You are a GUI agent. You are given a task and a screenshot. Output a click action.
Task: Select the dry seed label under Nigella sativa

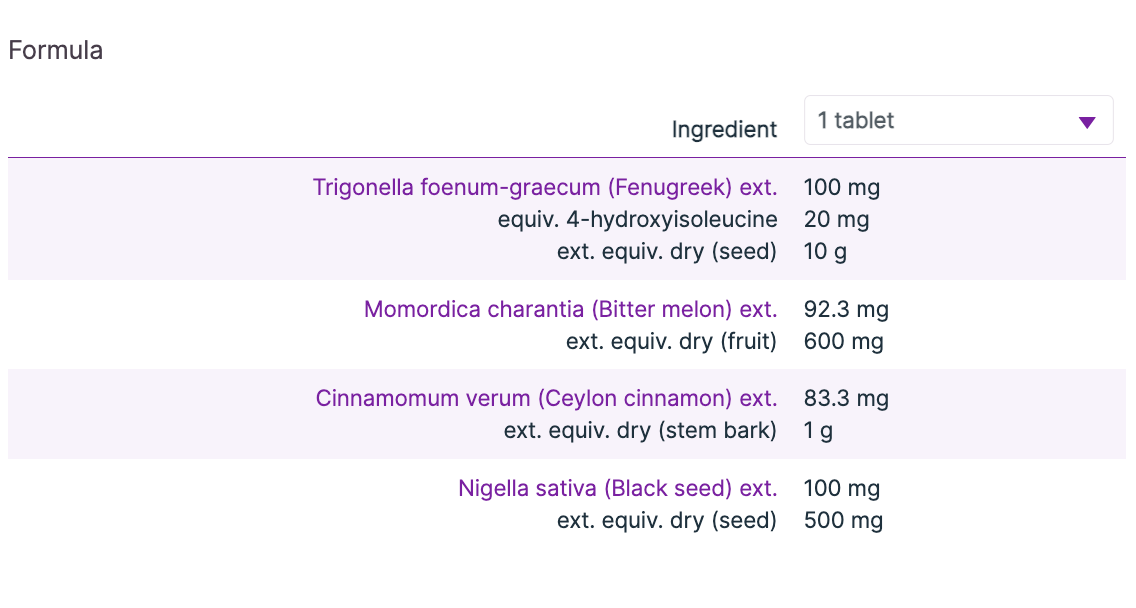666,520
